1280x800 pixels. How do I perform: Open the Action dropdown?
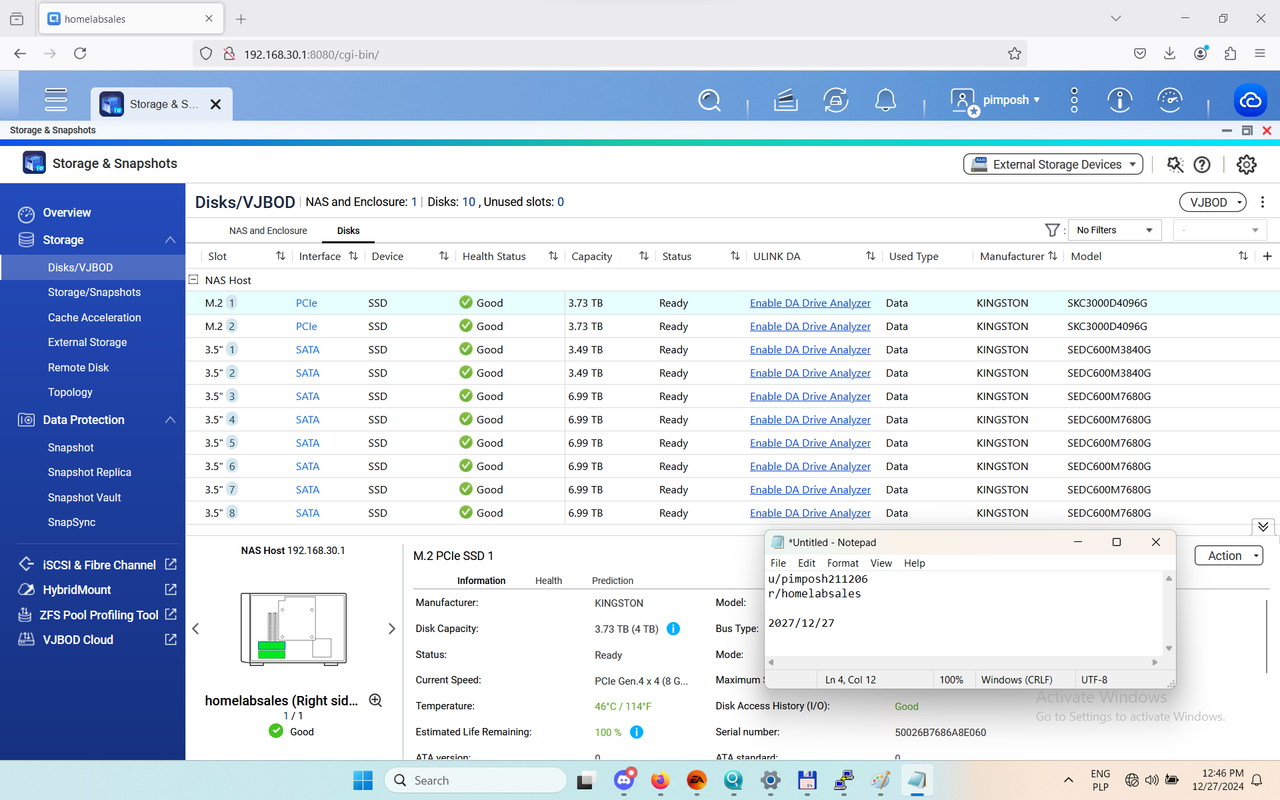click(1229, 556)
